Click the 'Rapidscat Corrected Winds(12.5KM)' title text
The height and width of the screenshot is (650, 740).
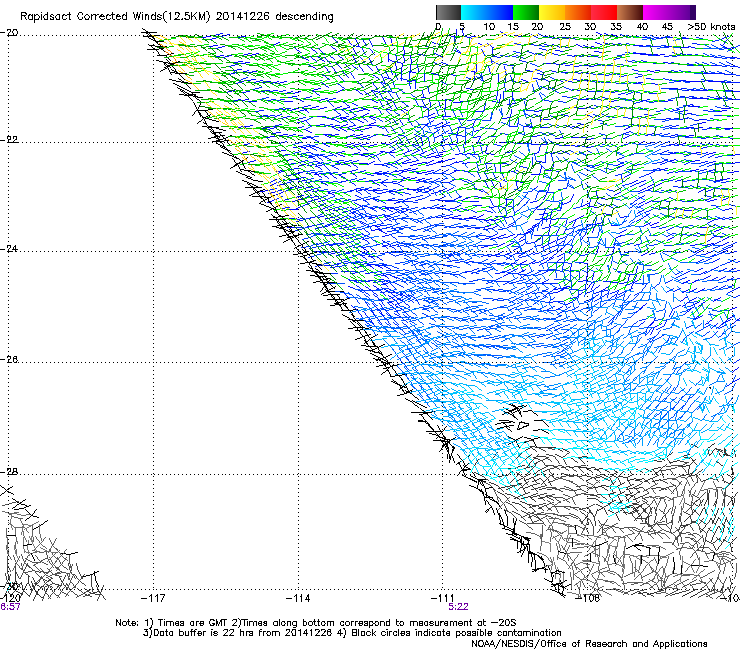click(x=115, y=17)
